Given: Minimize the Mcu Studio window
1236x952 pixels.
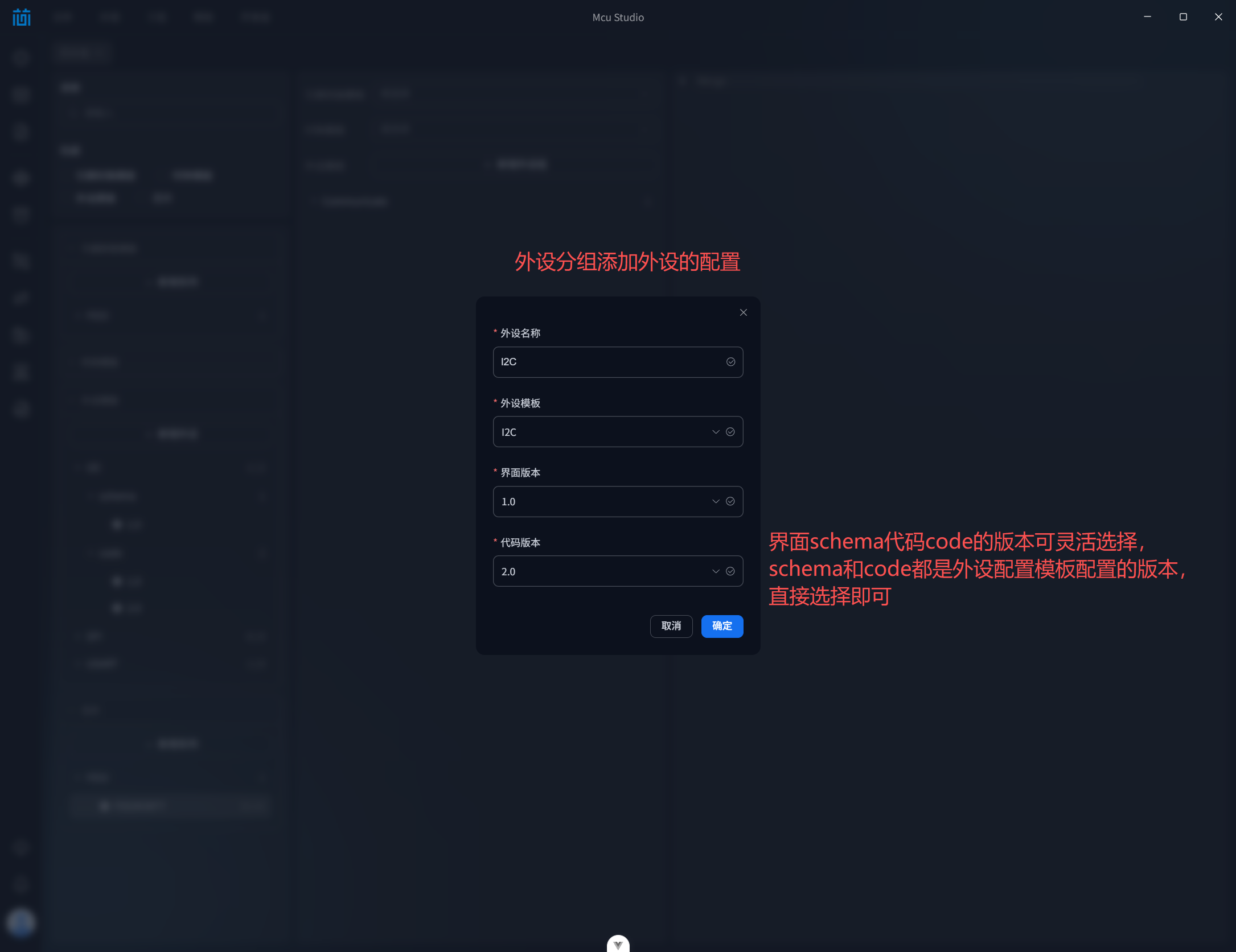Looking at the screenshot, I should [1147, 17].
